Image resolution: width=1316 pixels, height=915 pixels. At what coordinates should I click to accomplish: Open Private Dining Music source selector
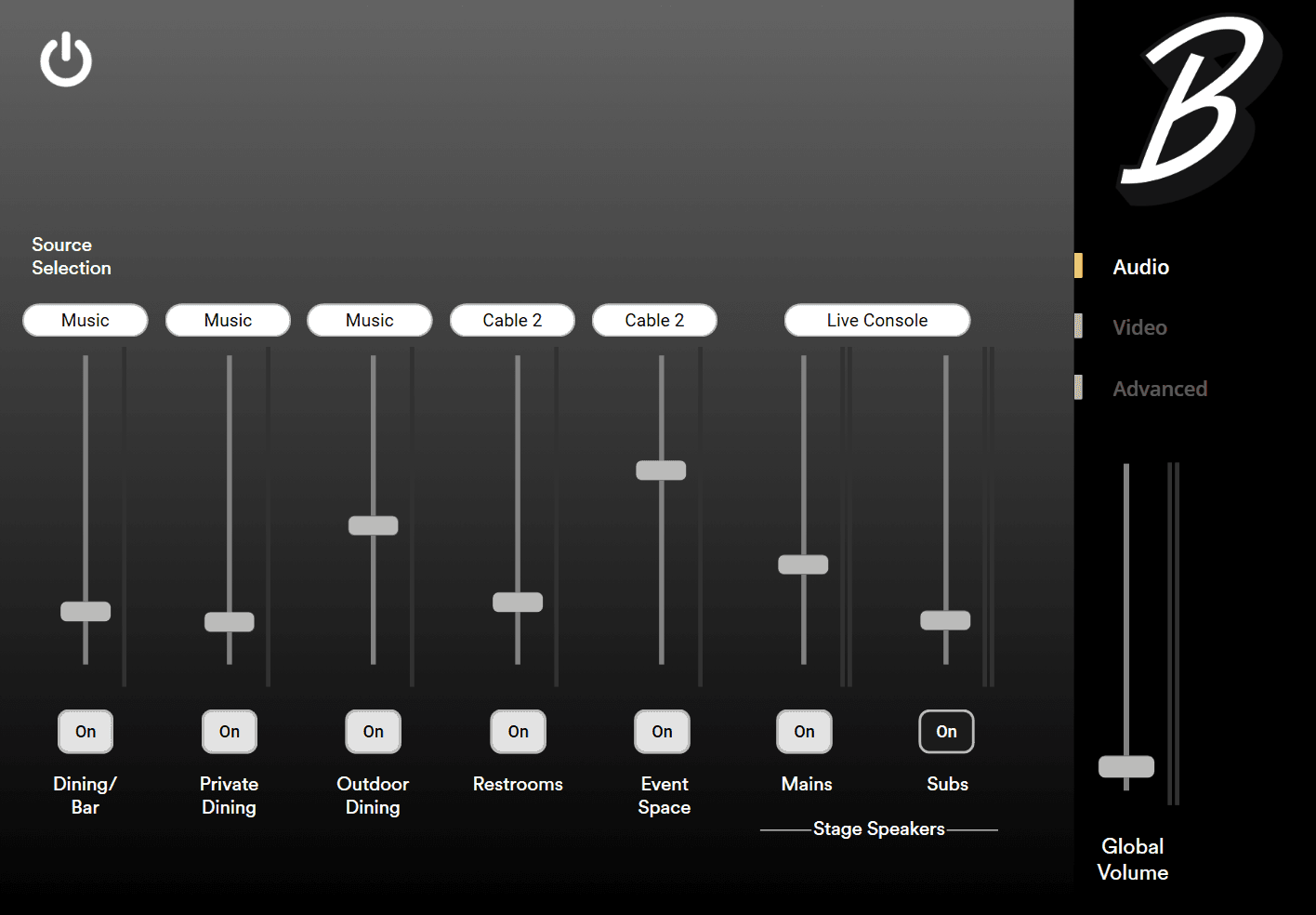tap(228, 320)
